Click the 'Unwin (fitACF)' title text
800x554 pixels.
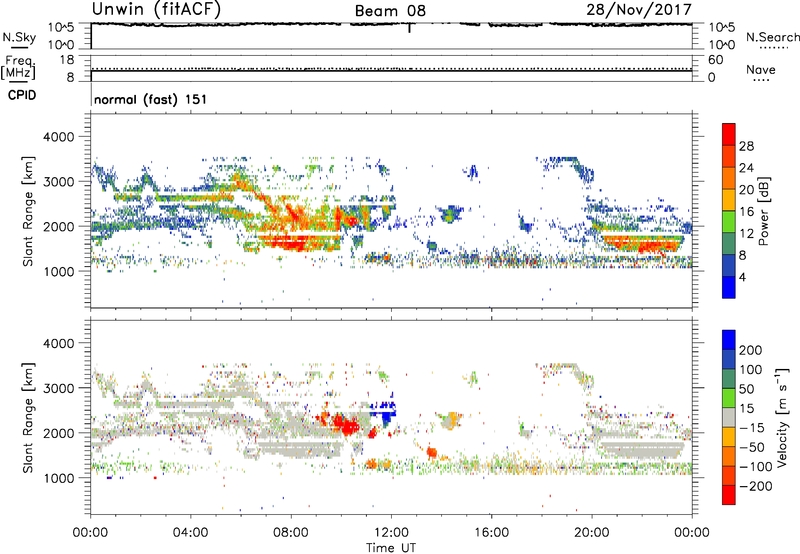156,9
